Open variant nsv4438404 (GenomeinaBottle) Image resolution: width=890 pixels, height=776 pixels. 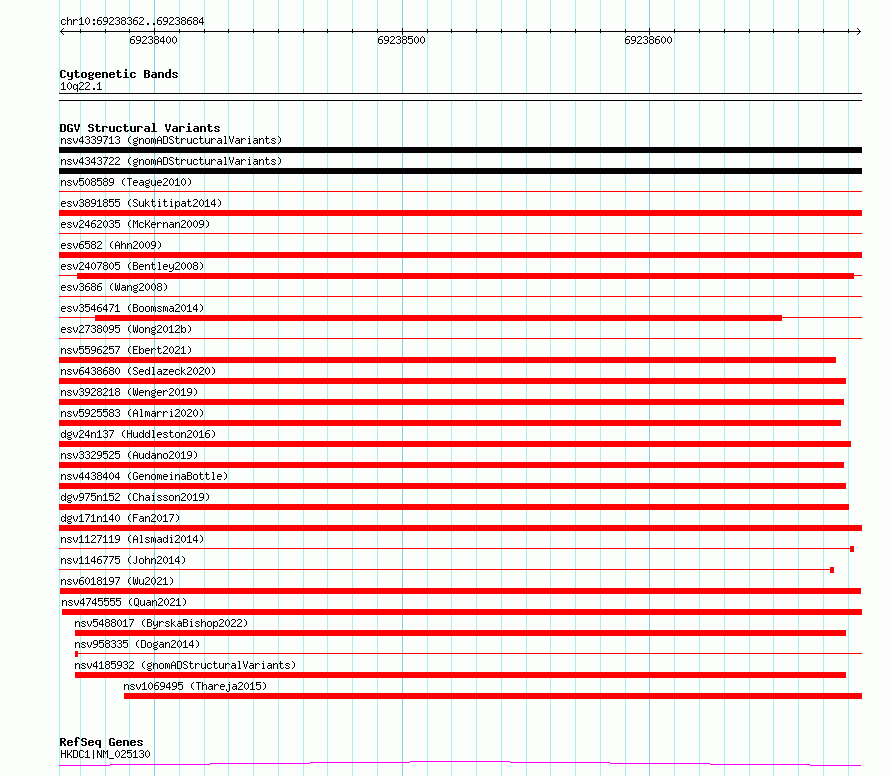click(144, 476)
